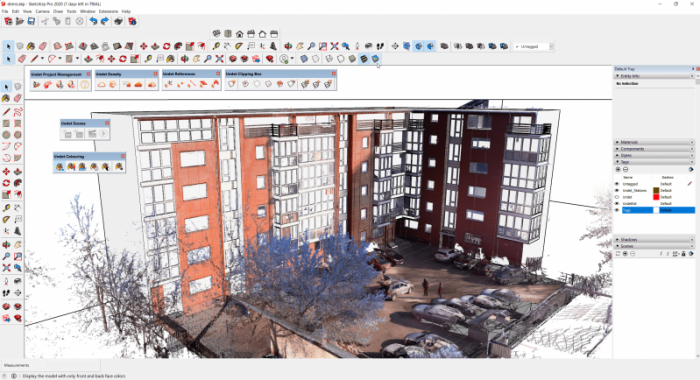Click the Monochrome face style icon
Image resolution: width=700 pixels, height=380 pixels.
tap(375, 58)
